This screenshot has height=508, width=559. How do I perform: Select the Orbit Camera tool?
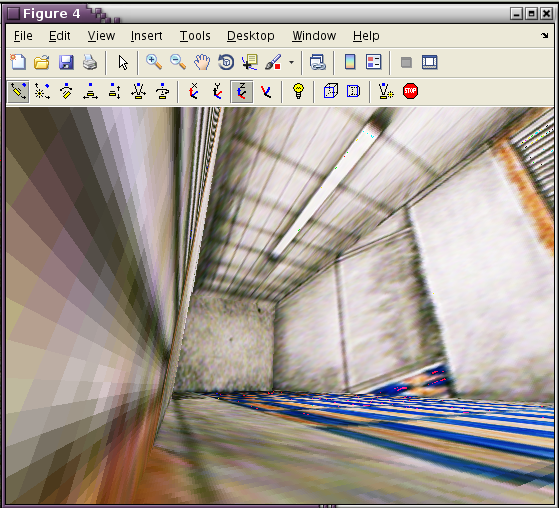[x=19, y=92]
